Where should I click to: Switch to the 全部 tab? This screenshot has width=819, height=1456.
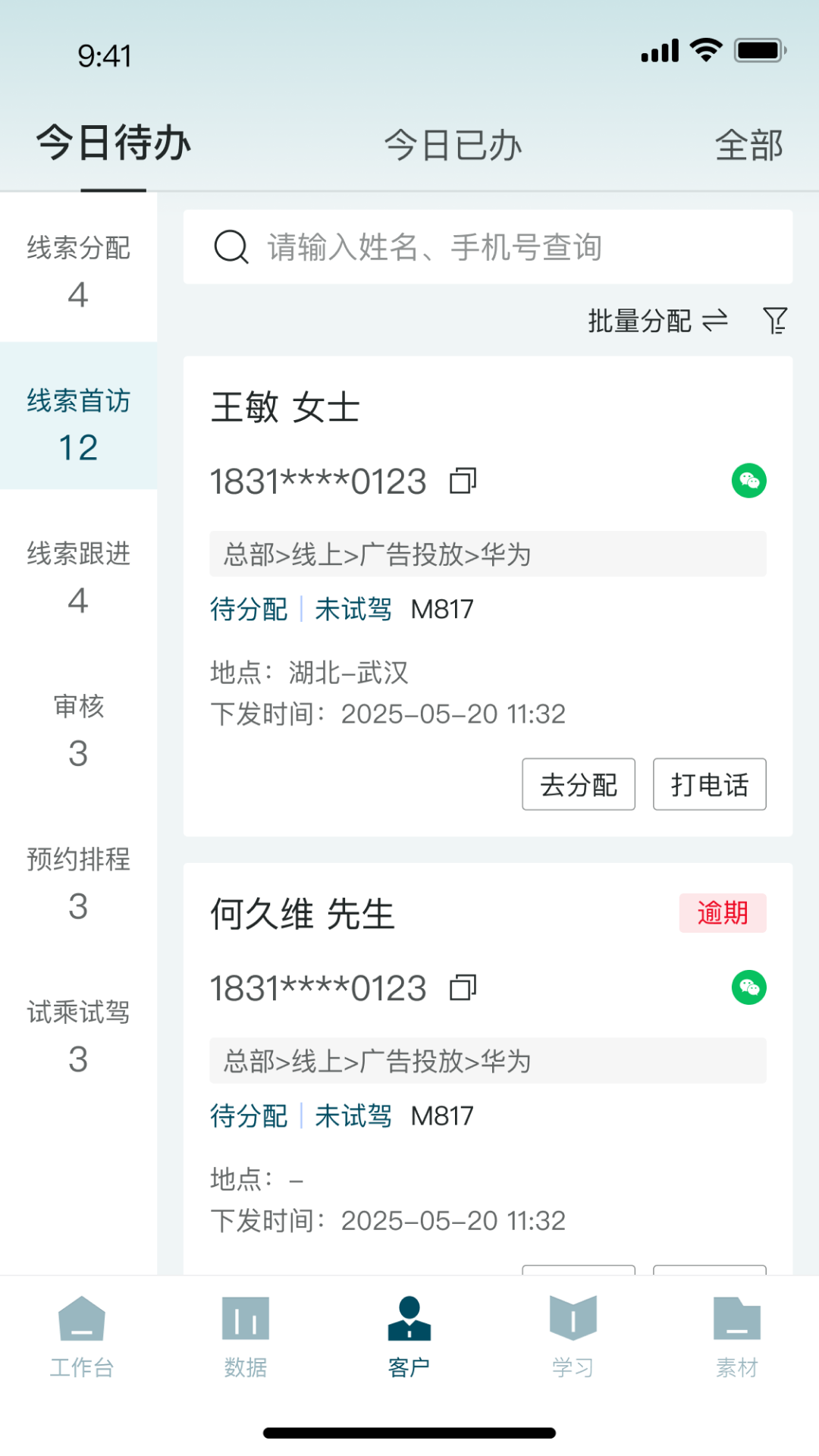pos(749,145)
